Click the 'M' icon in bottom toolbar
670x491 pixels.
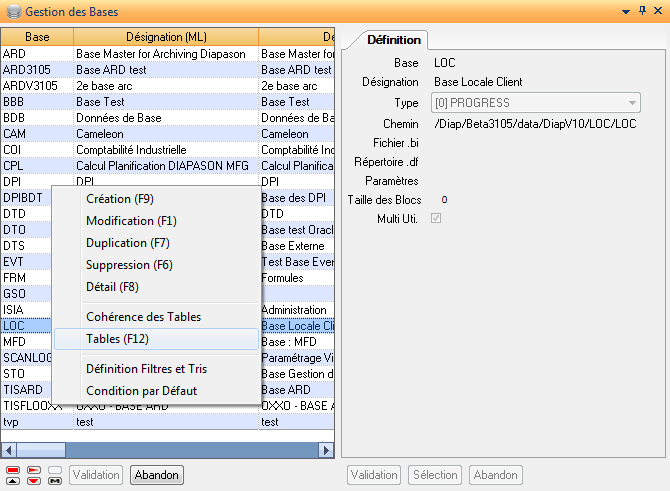pos(55,481)
